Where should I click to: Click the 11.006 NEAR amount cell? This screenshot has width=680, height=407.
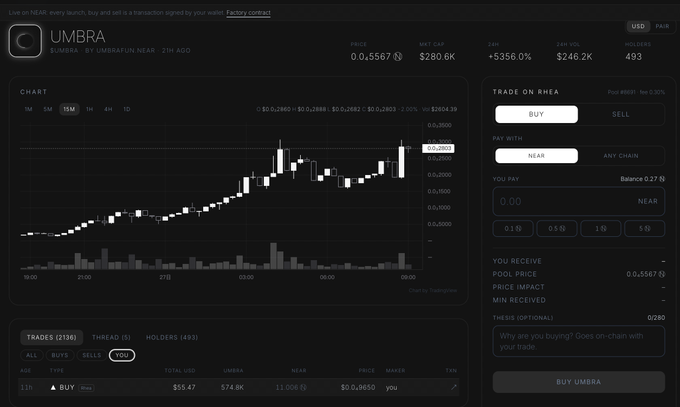coord(291,387)
